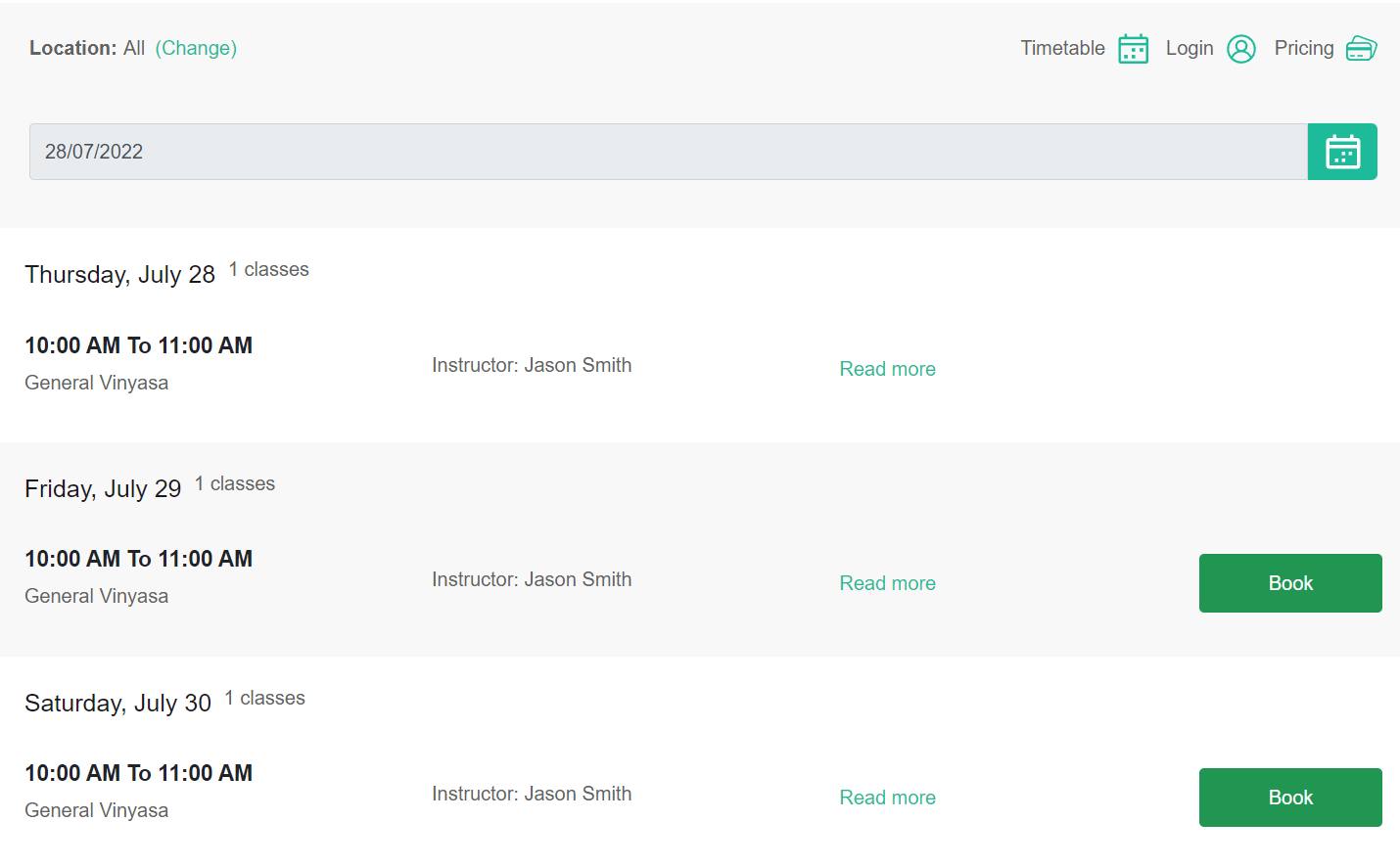
Task: Open the date picker calendar icon
Action: [x=1342, y=152]
